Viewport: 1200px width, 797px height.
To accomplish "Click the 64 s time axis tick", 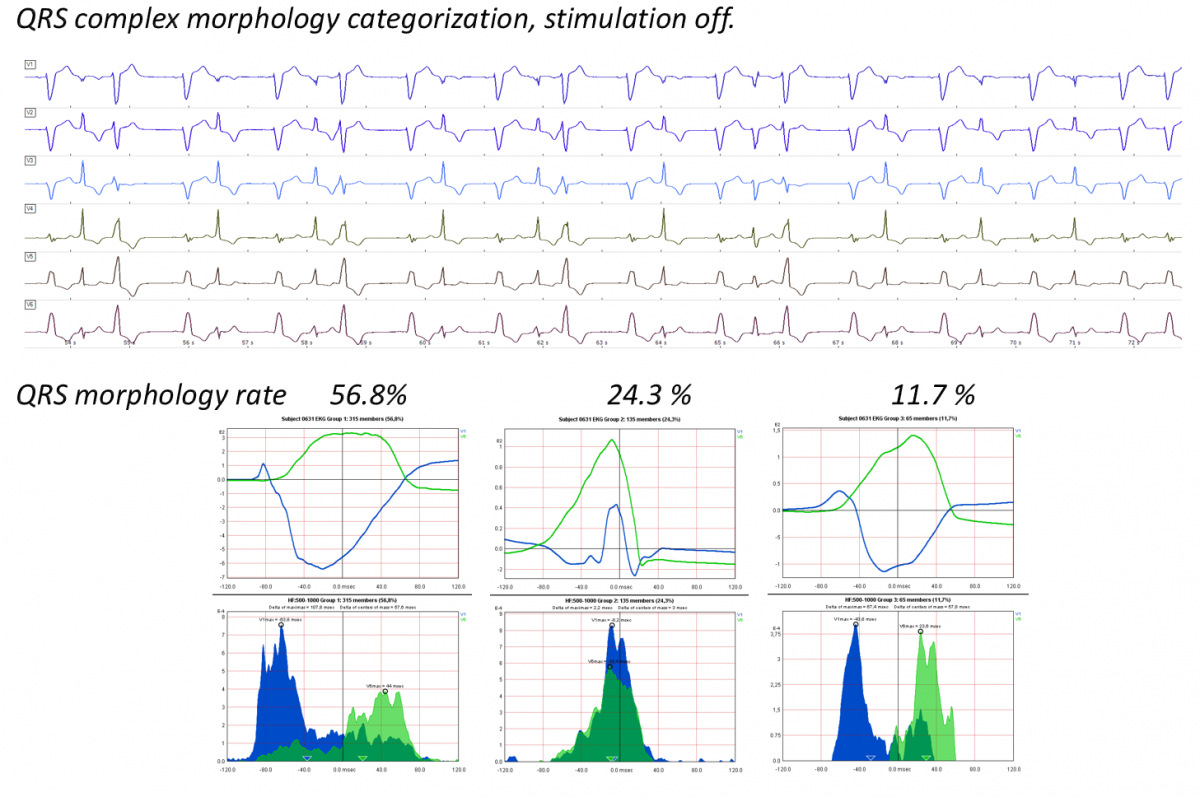I will click(x=661, y=343).
